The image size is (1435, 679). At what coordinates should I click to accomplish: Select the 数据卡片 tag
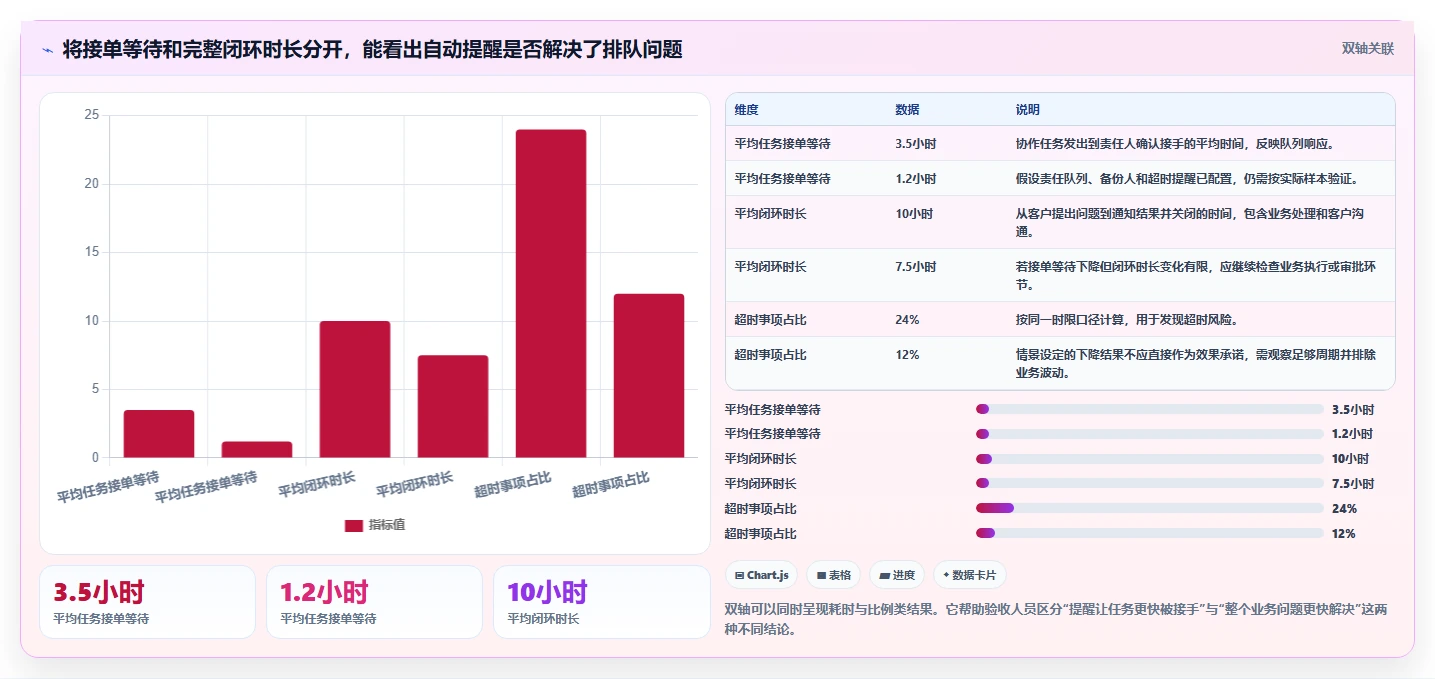[970, 575]
